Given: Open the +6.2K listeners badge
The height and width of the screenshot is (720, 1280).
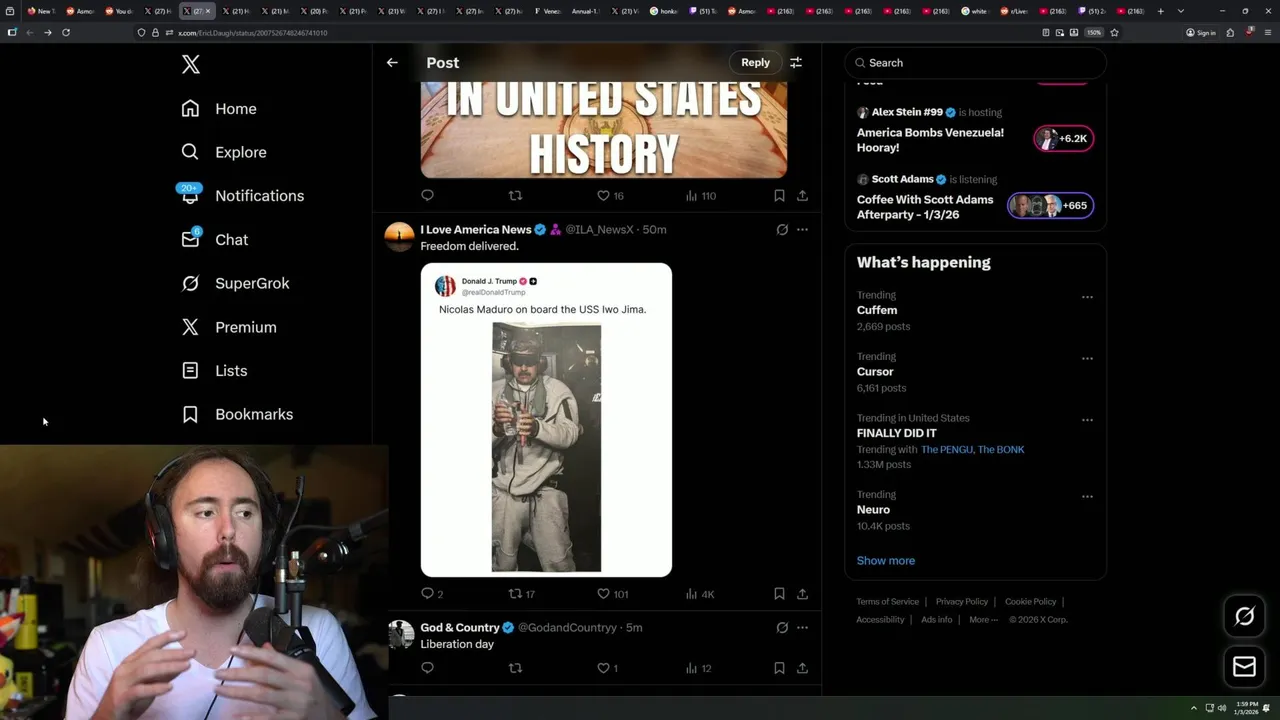Looking at the screenshot, I should click(x=1064, y=139).
